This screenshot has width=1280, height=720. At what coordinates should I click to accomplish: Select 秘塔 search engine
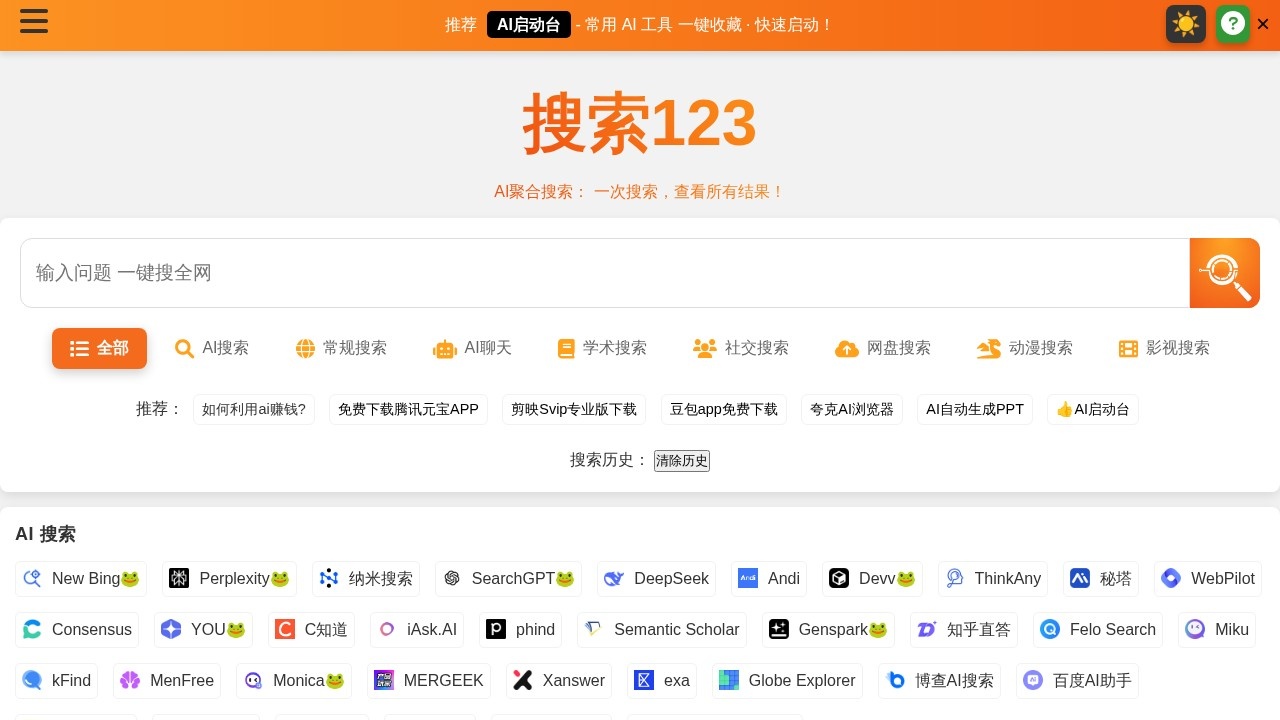1101,578
